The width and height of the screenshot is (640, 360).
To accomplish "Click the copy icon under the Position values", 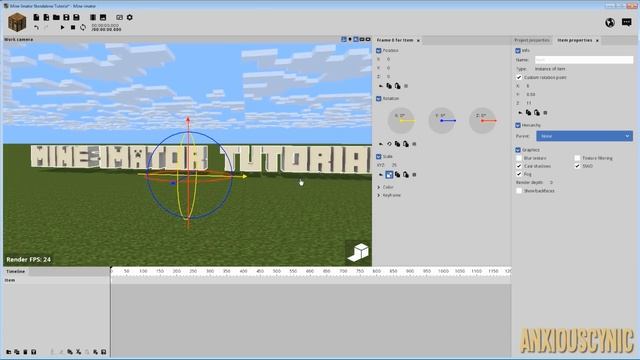I will tap(389, 86).
